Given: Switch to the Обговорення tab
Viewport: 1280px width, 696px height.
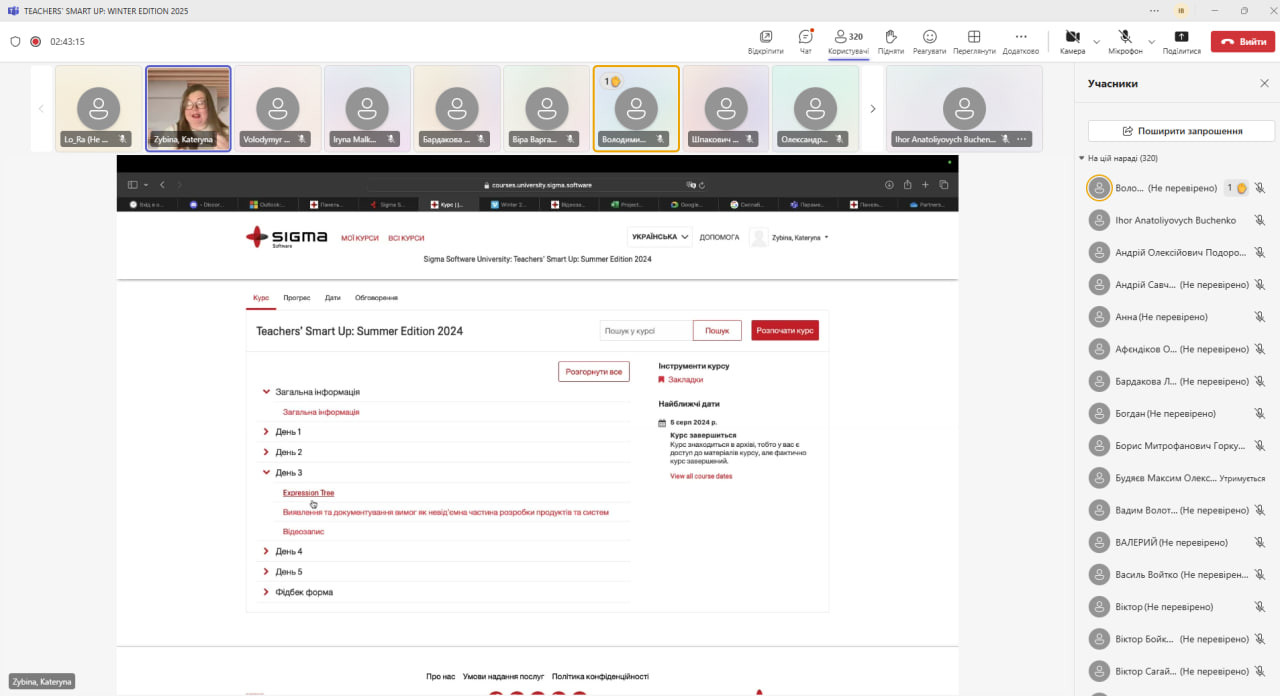Looking at the screenshot, I should pyautogui.click(x=376, y=298).
